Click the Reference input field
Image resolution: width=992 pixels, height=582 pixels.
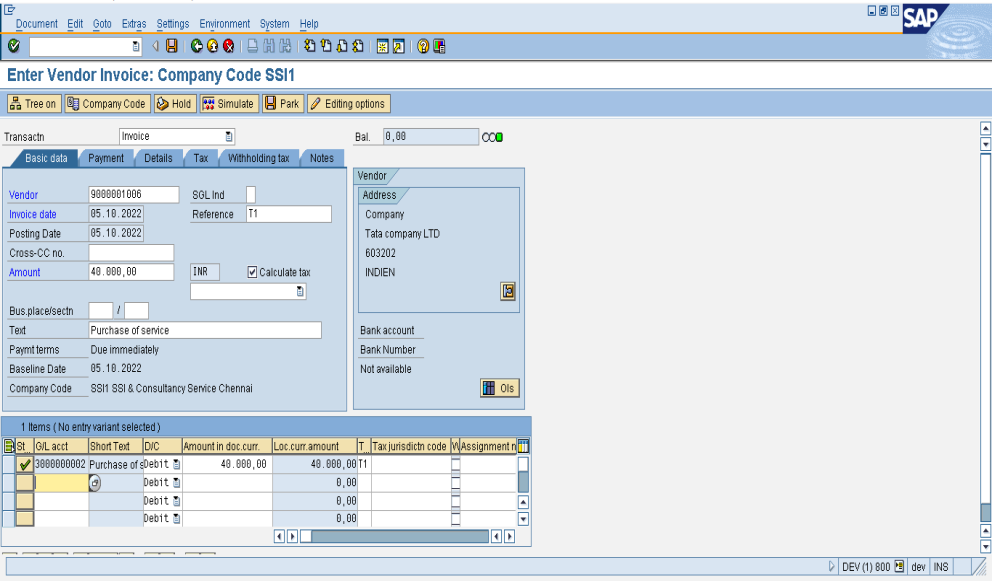pos(288,214)
